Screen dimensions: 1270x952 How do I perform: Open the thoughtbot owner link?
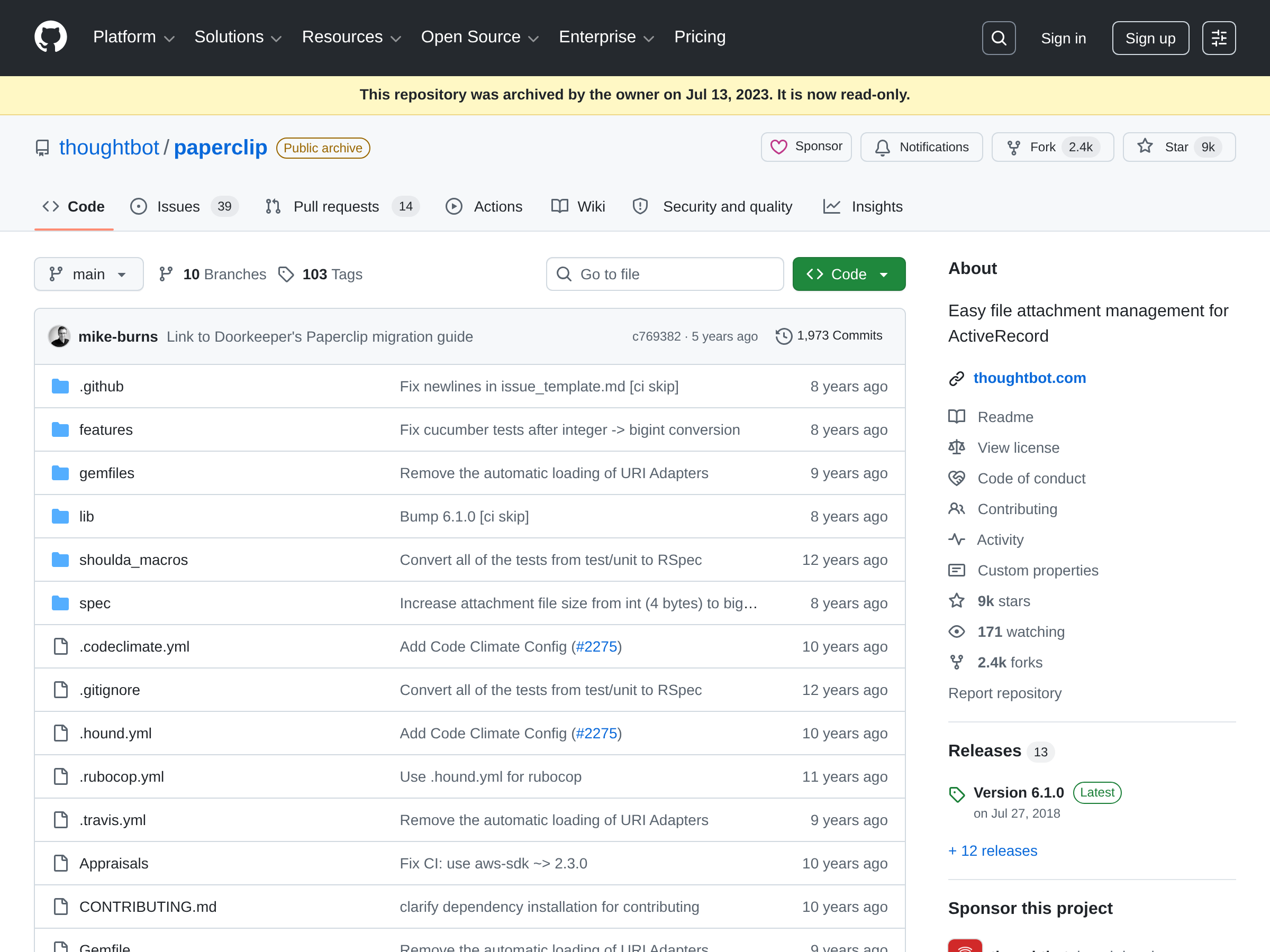tap(109, 148)
